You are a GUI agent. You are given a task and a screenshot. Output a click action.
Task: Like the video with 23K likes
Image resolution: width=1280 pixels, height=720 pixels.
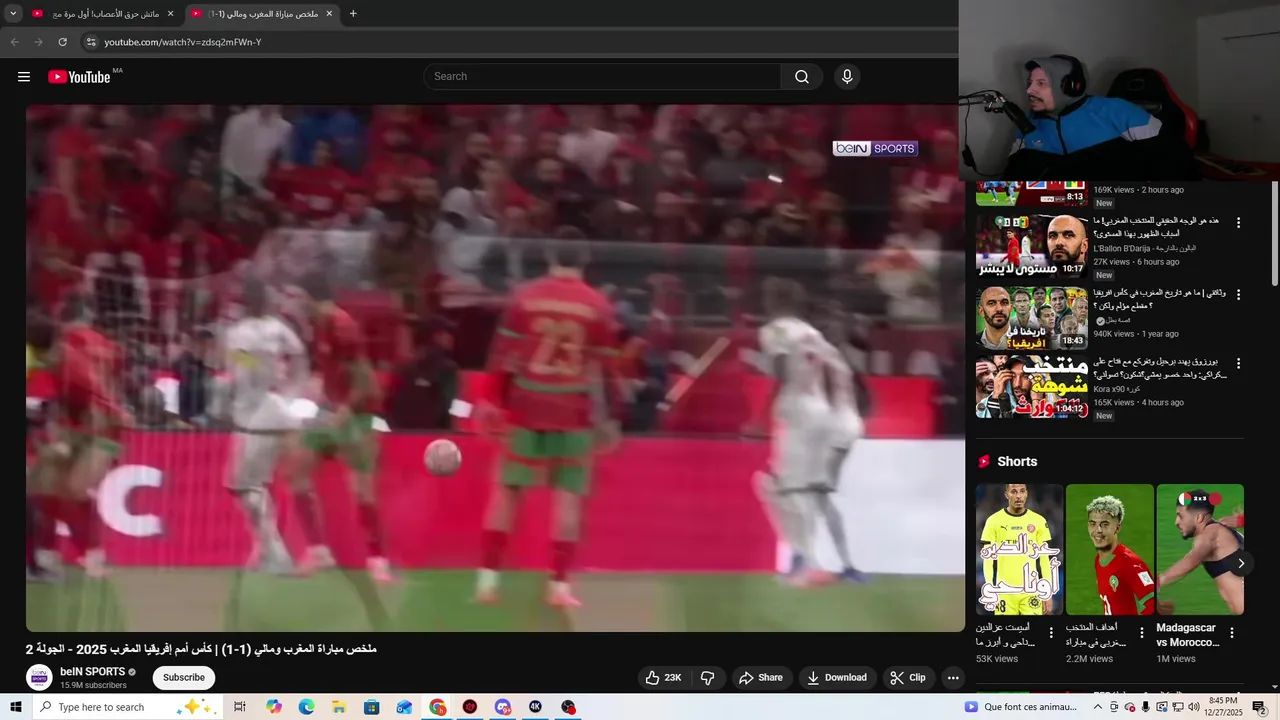663,678
